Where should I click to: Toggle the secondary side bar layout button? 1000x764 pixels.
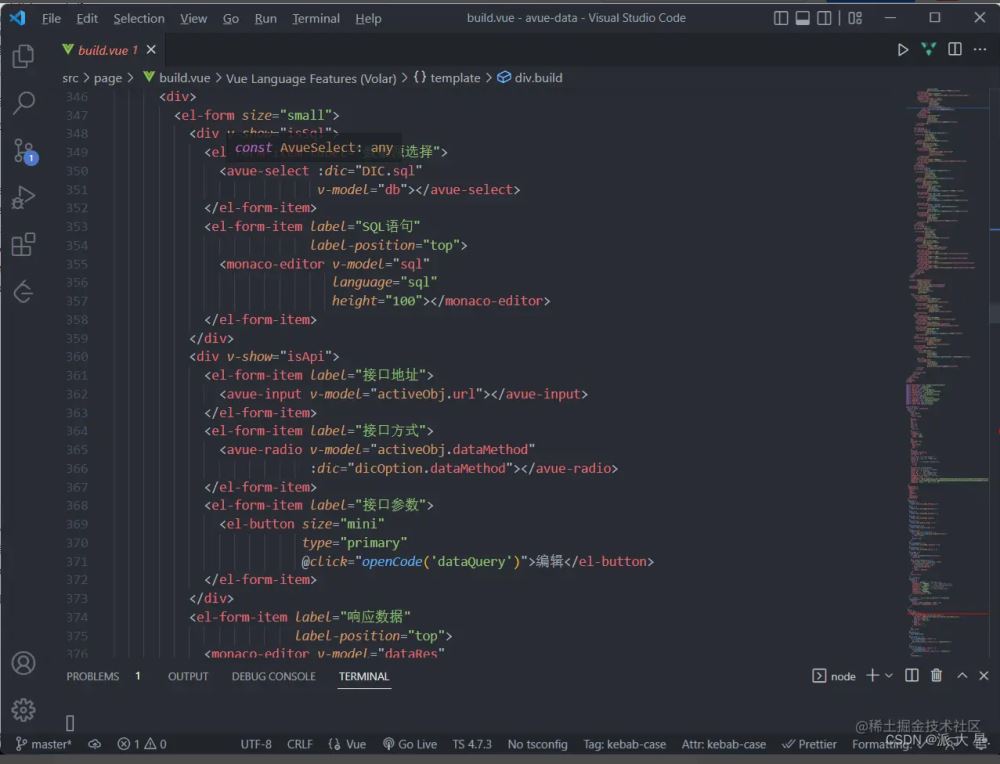[824, 18]
